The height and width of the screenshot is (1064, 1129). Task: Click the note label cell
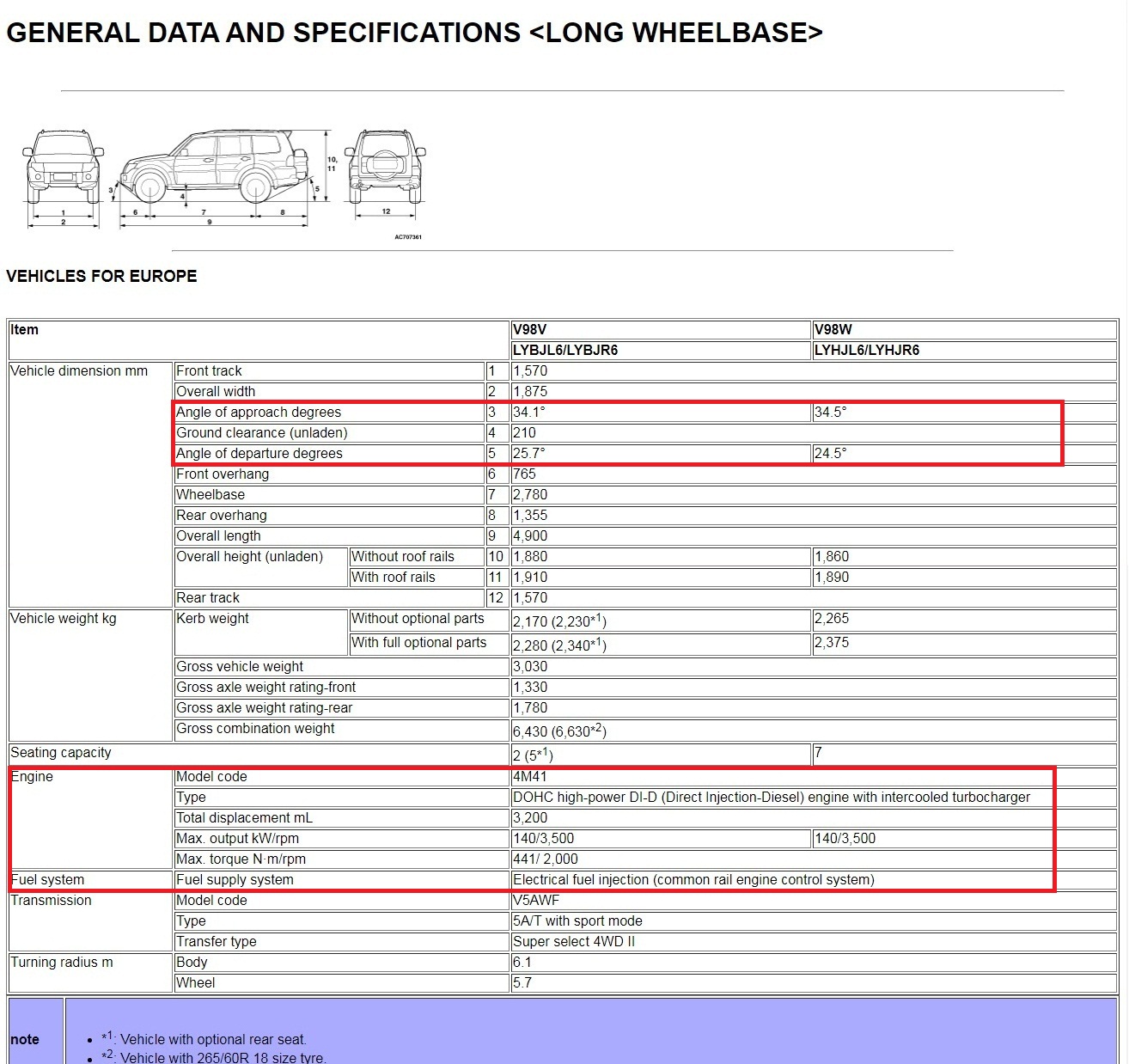pyautogui.click(x=25, y=1039)
